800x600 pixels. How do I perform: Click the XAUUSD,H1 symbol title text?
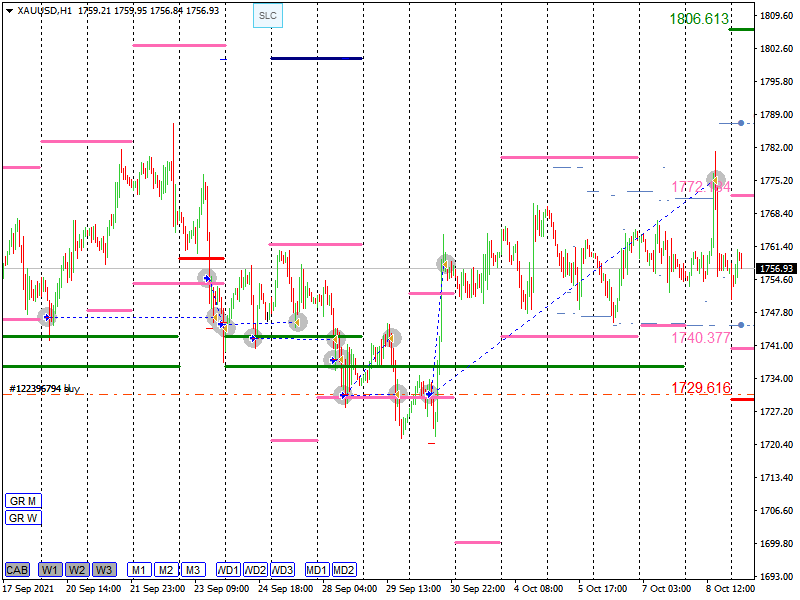tap(44, 11)
